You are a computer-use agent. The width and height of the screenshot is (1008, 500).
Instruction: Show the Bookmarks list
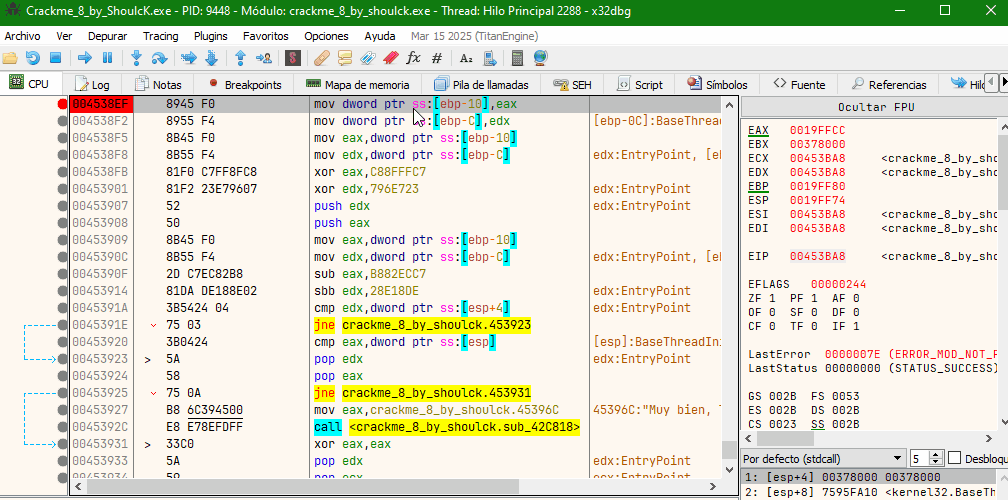391,58
